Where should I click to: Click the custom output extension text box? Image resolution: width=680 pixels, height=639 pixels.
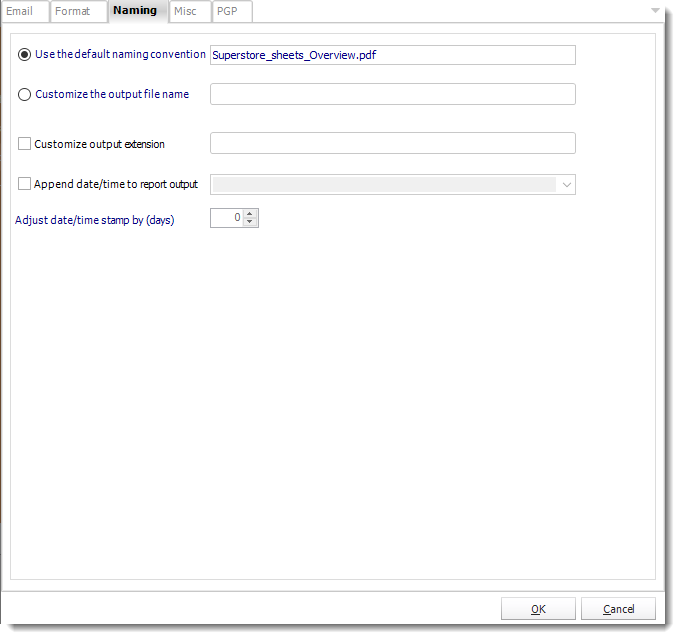click(392, 143)
